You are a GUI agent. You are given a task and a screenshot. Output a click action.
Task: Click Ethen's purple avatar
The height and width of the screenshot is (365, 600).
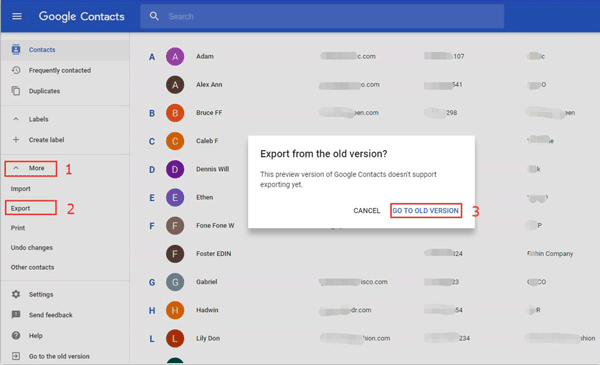pos(175,198)
